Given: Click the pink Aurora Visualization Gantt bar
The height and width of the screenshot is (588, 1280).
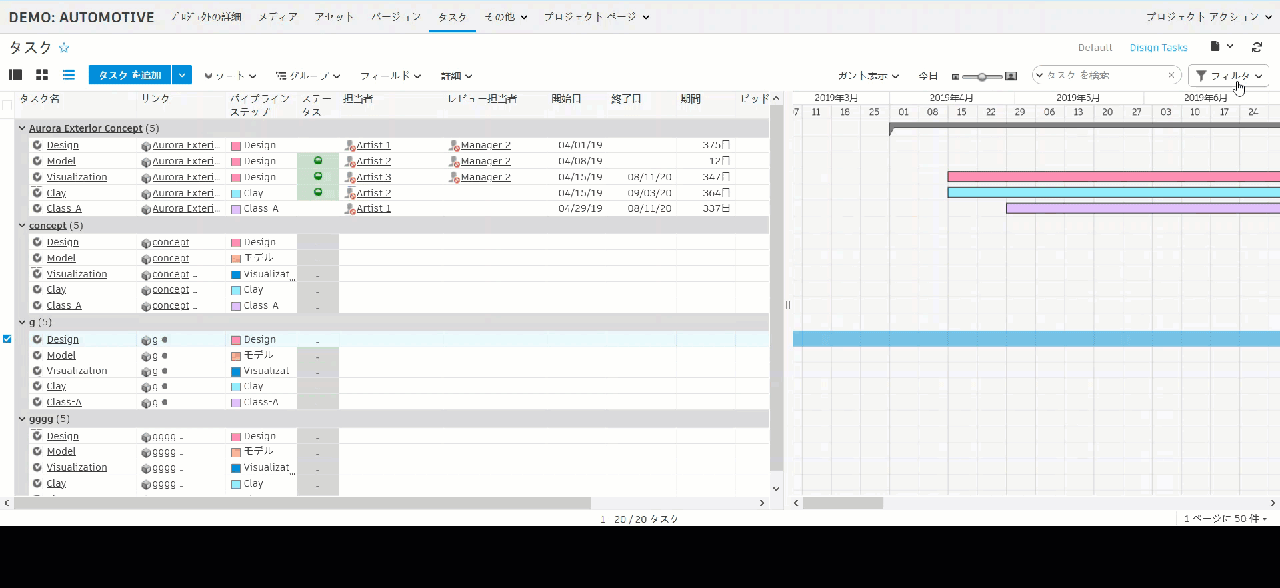Looking at the screenshot, I should (x=1114, y=176).
